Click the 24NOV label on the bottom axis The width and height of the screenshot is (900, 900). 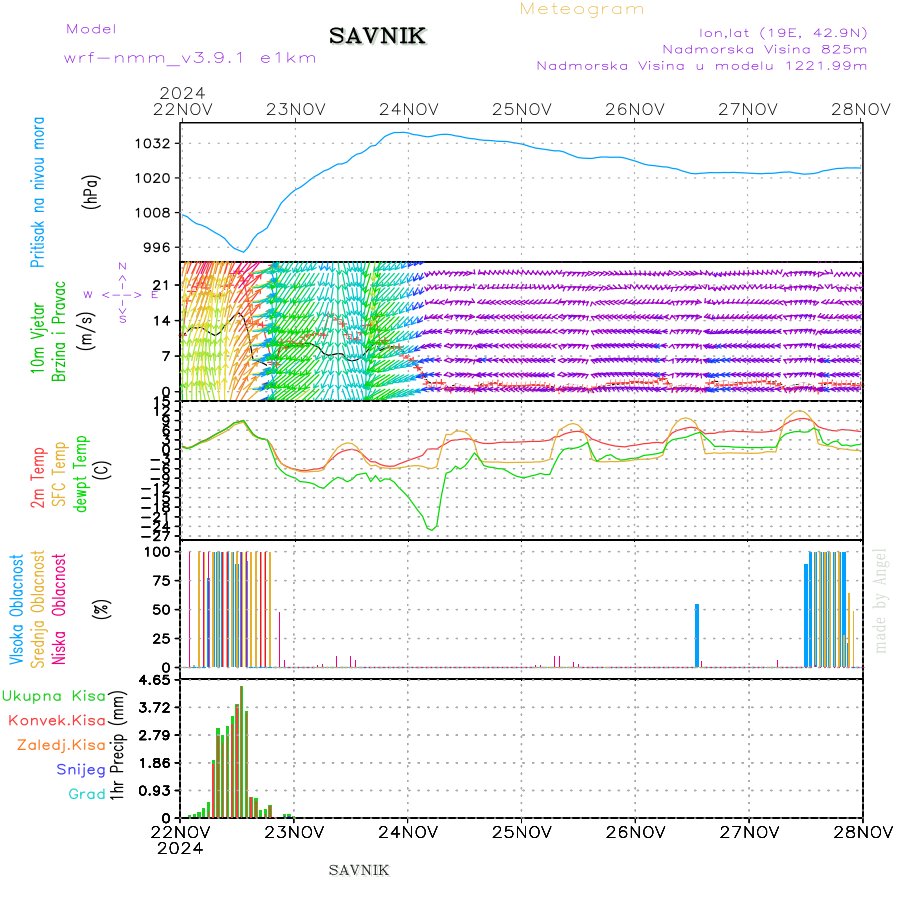[x=408, y=832]
